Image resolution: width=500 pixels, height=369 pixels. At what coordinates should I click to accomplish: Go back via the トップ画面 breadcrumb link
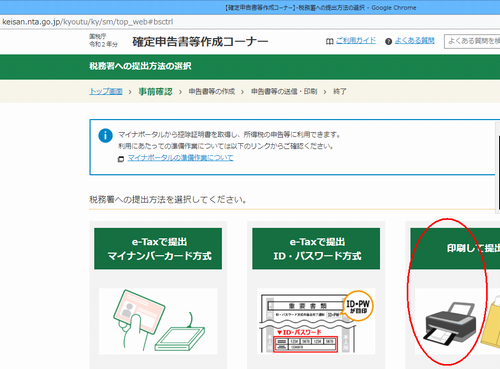tap(106, 91)
